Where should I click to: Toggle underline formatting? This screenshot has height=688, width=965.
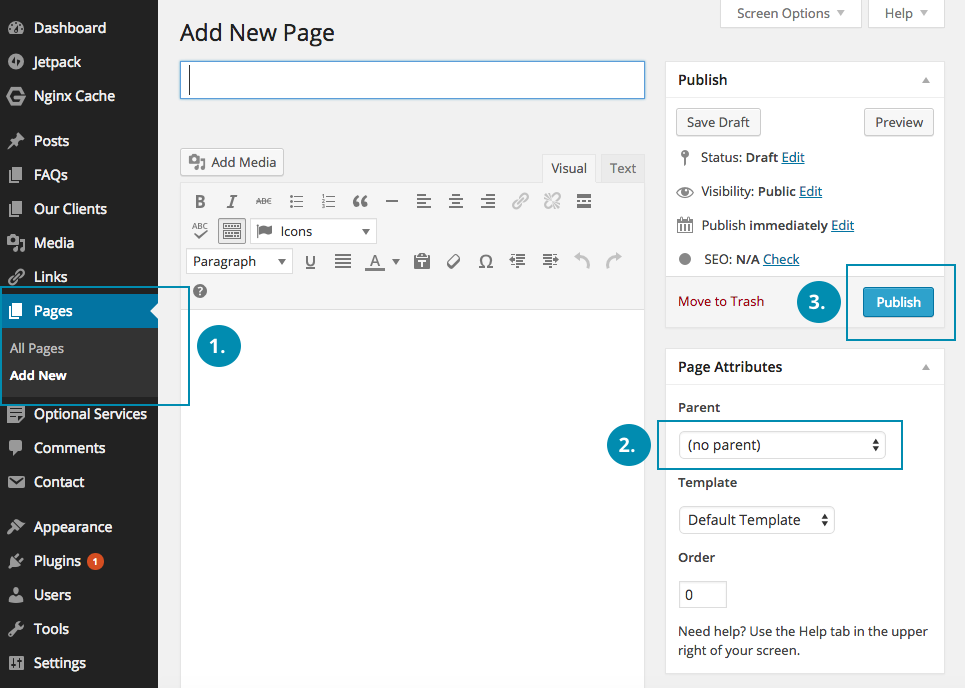pyautogui.click(x=310, y=261)
